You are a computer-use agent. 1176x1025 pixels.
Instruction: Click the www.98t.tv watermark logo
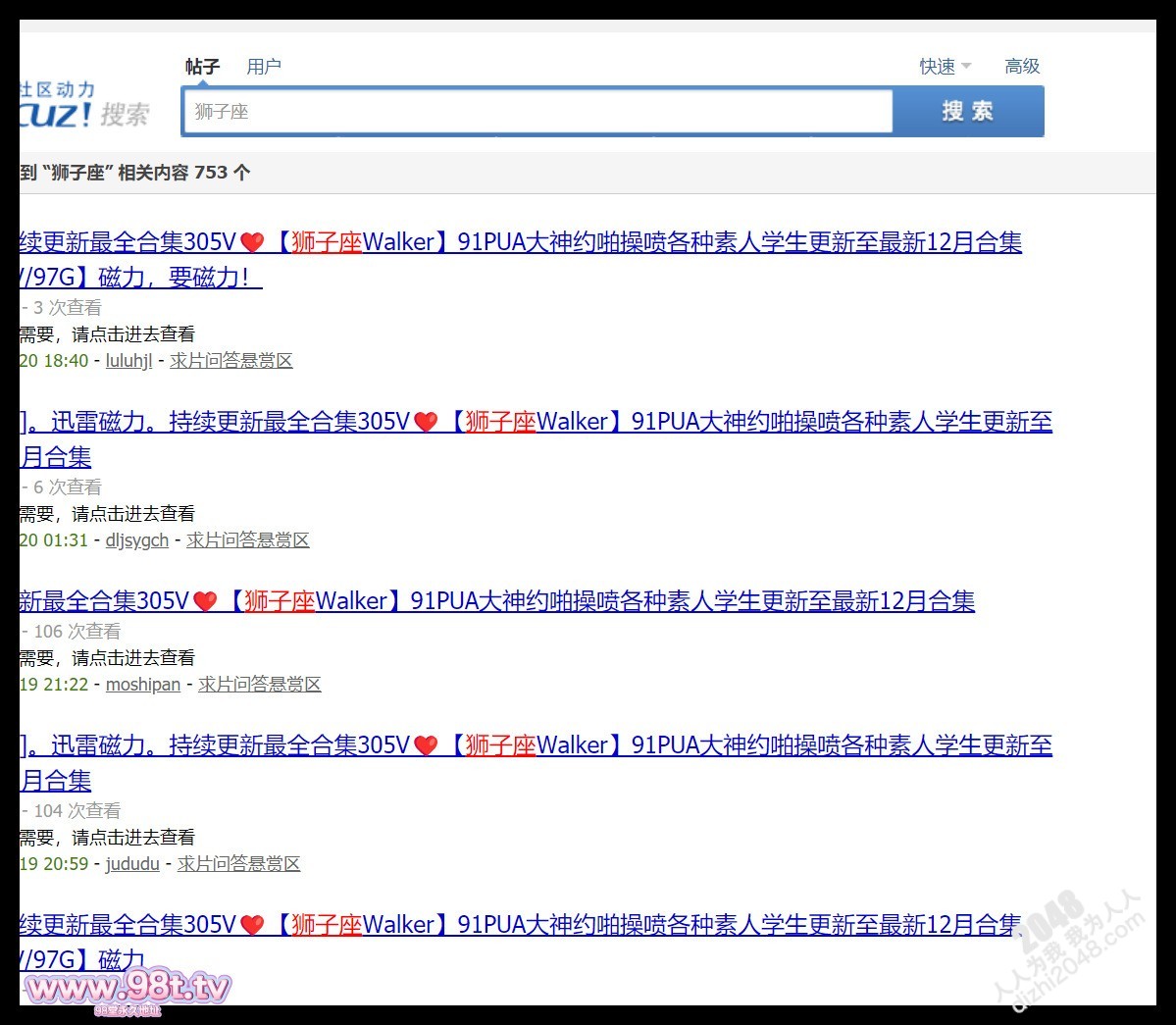[128, 988]
